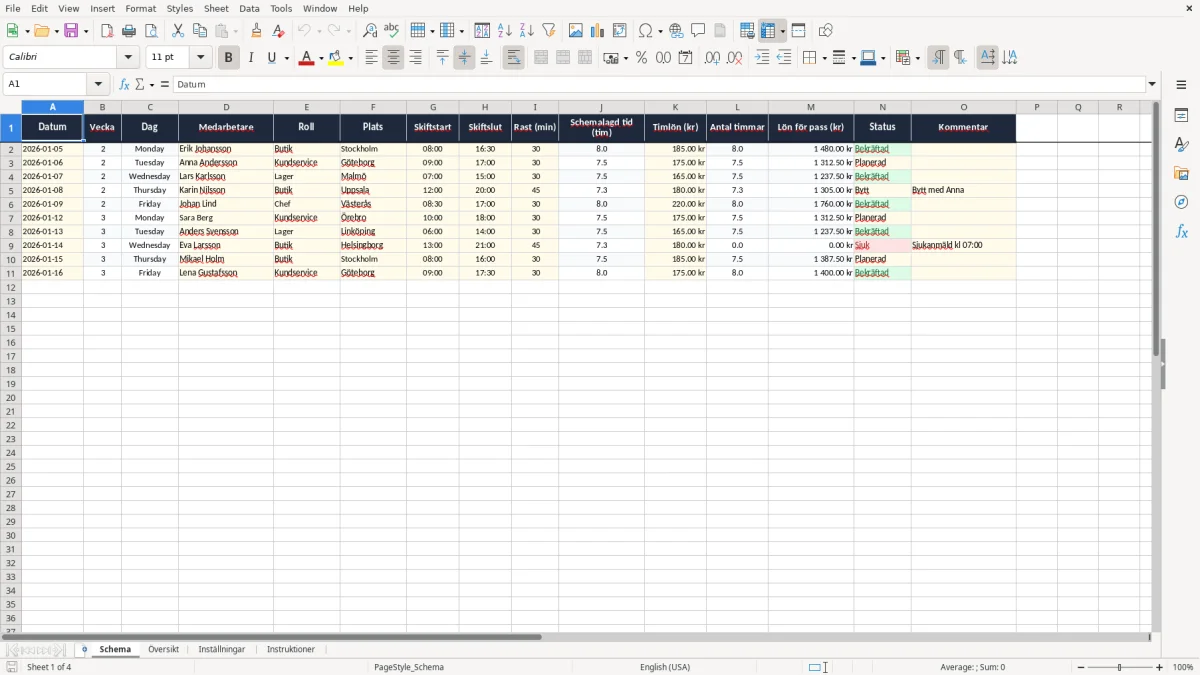Click Format as Percent icon

(641, 58)
